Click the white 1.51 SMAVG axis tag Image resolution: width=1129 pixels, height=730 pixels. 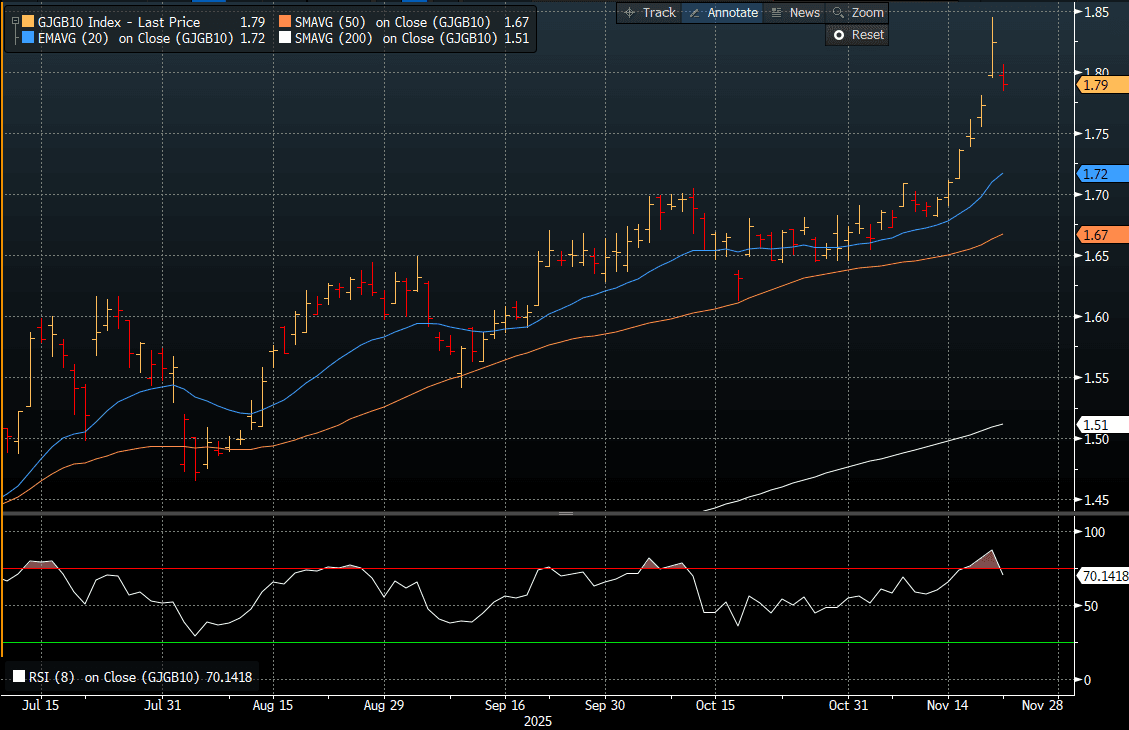click(x=1096, y=424)
